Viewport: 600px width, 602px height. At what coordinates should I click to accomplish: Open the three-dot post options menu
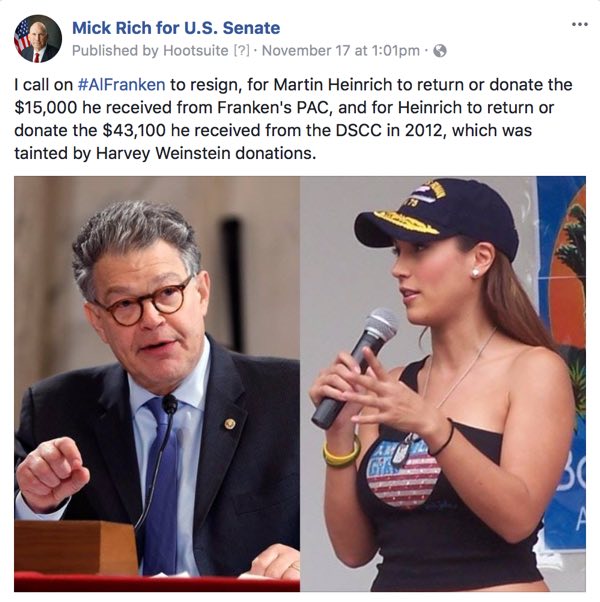tap(579, 25)
